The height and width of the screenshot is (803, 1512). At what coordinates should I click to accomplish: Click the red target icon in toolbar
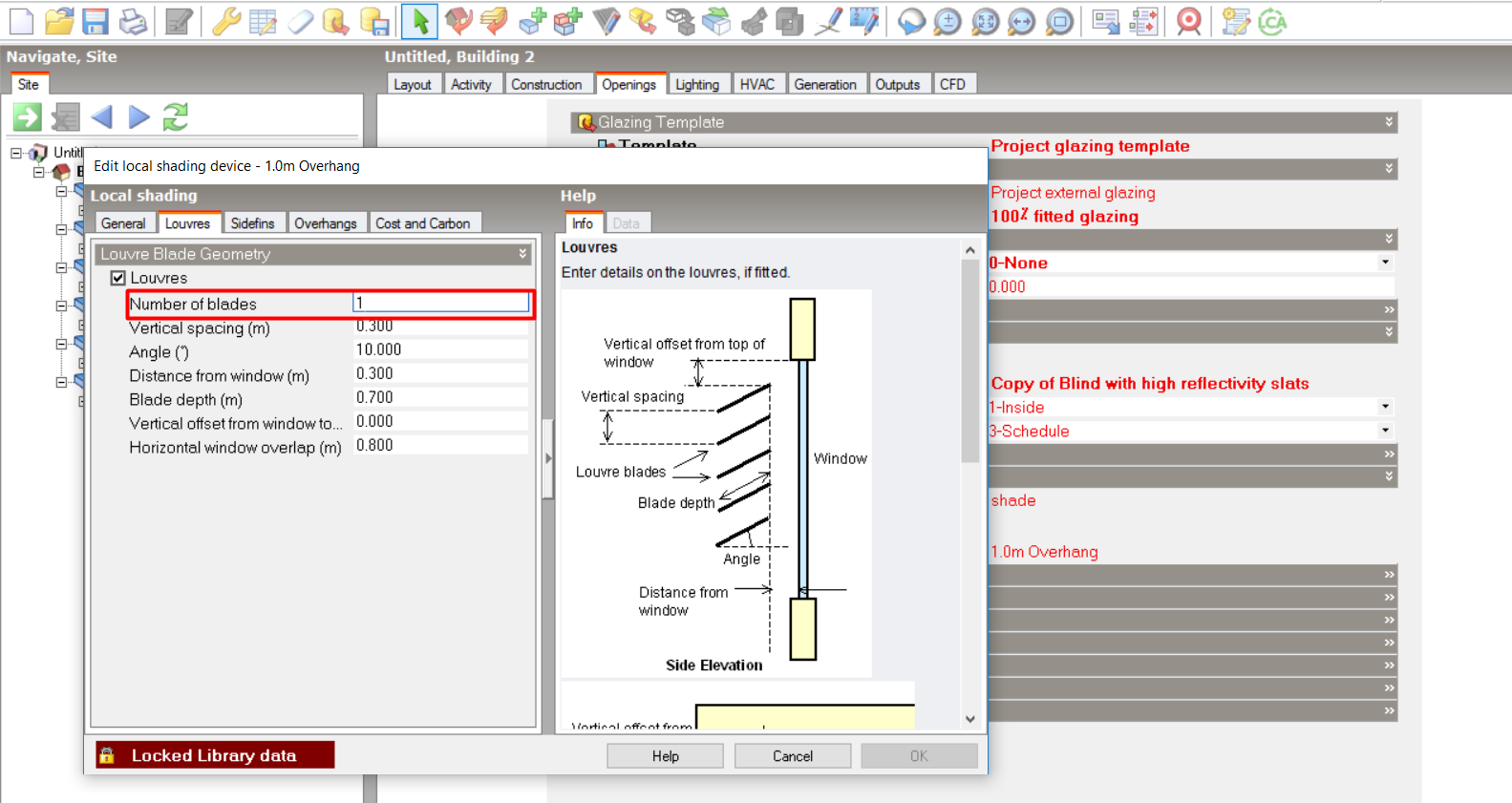point(1188,21)
